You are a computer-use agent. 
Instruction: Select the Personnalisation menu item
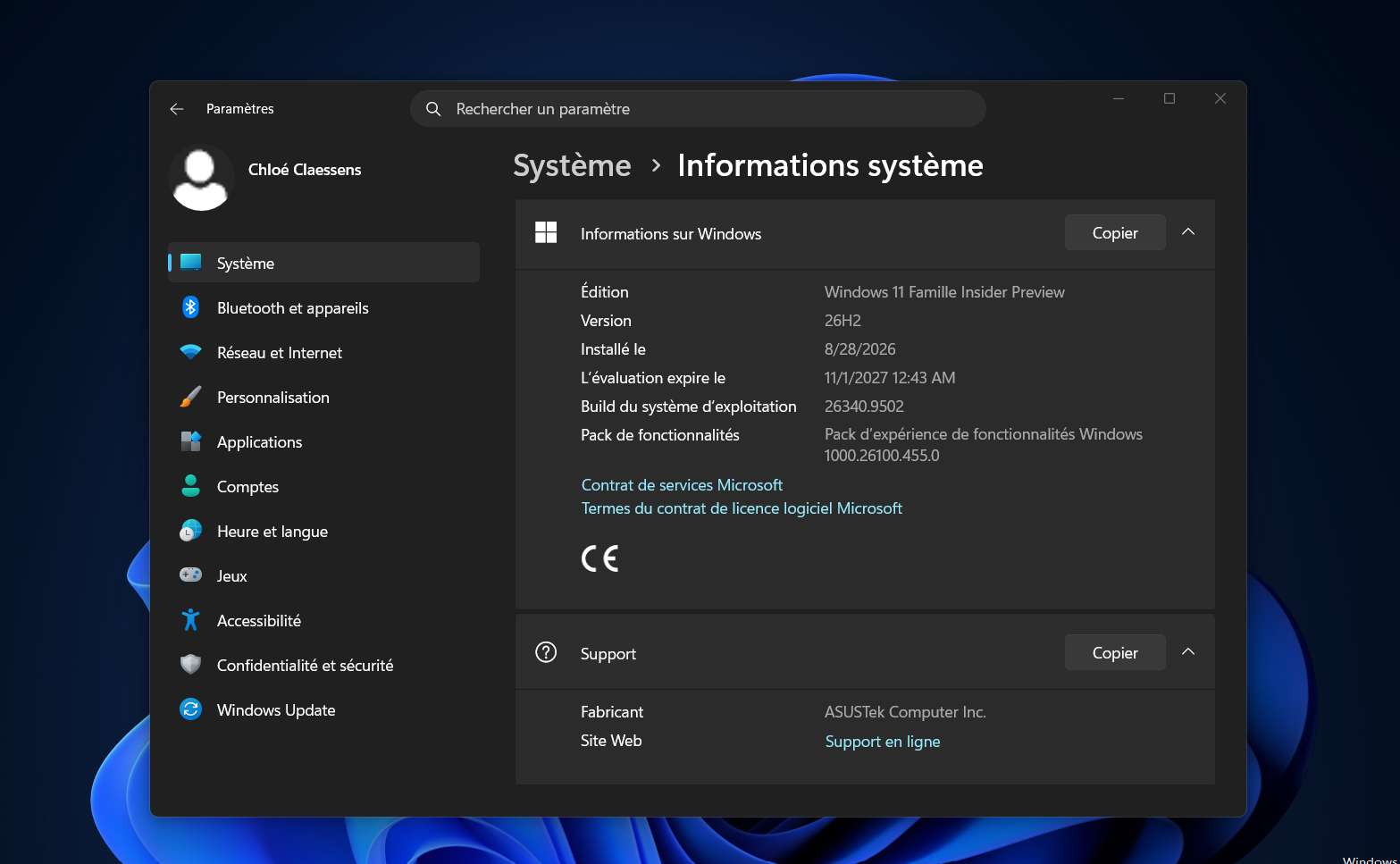point(323,397)
